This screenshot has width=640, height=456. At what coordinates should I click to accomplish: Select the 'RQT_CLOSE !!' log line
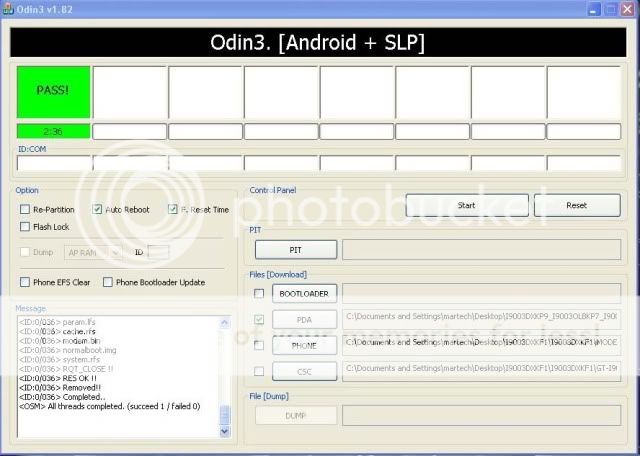66,369
